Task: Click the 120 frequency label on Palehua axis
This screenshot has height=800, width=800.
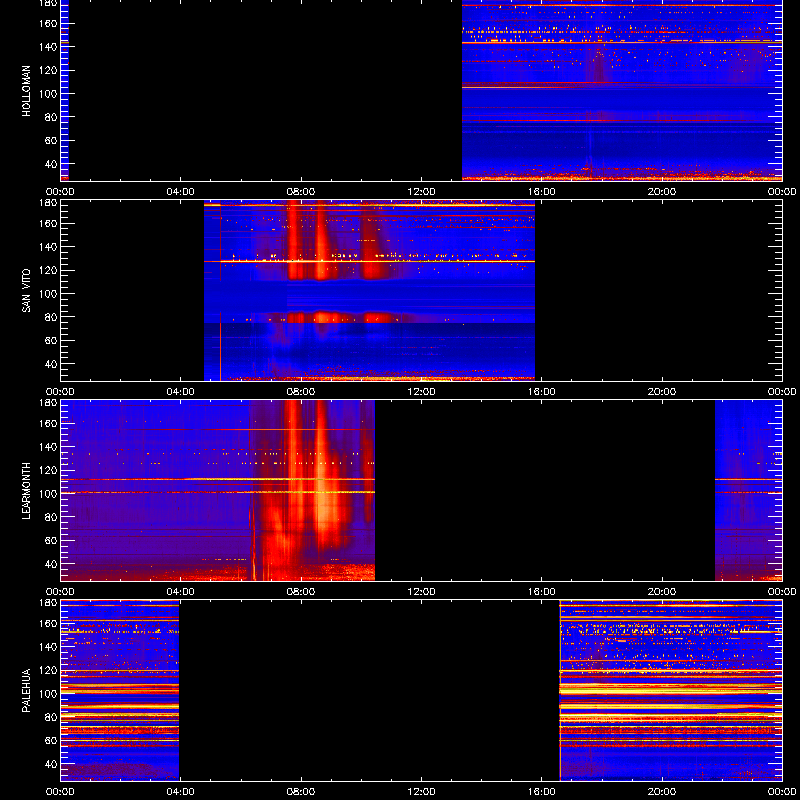Action: 50,670
